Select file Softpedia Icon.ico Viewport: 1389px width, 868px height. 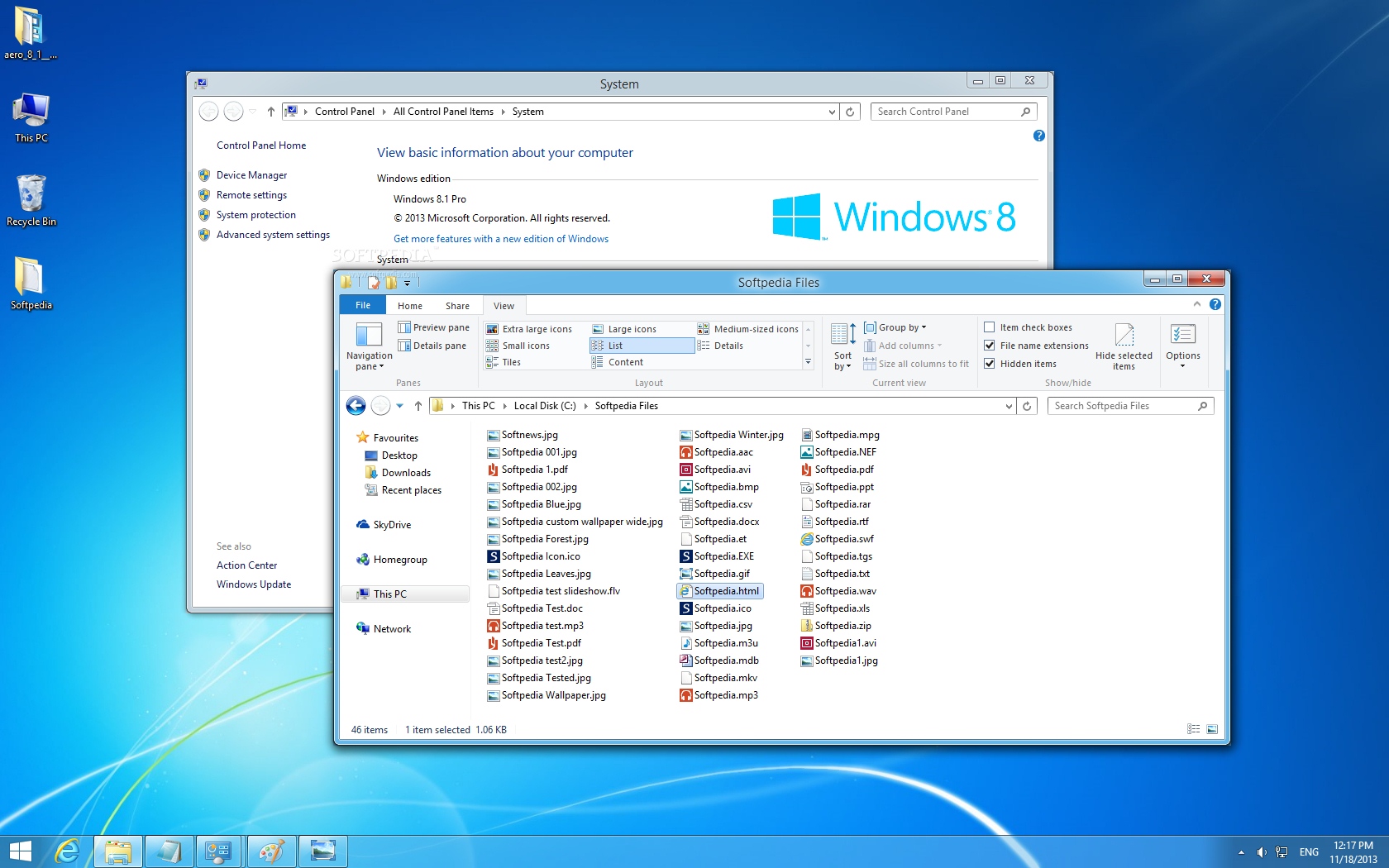(x=534, y=556)
